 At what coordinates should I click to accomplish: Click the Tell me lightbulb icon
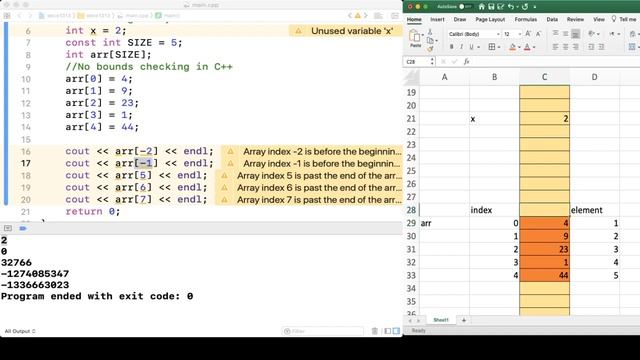[x=614, y=19]
